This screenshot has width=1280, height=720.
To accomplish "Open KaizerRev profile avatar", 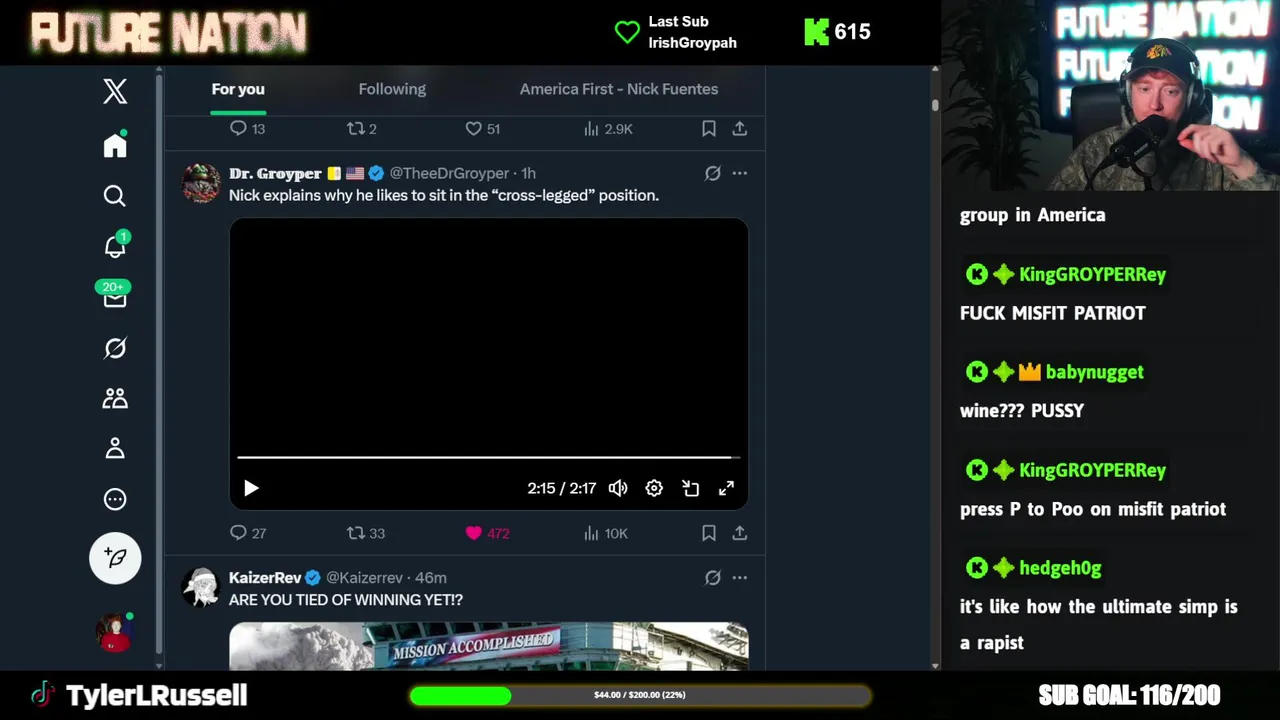I will pyautogui.click(x=201, y=587).
